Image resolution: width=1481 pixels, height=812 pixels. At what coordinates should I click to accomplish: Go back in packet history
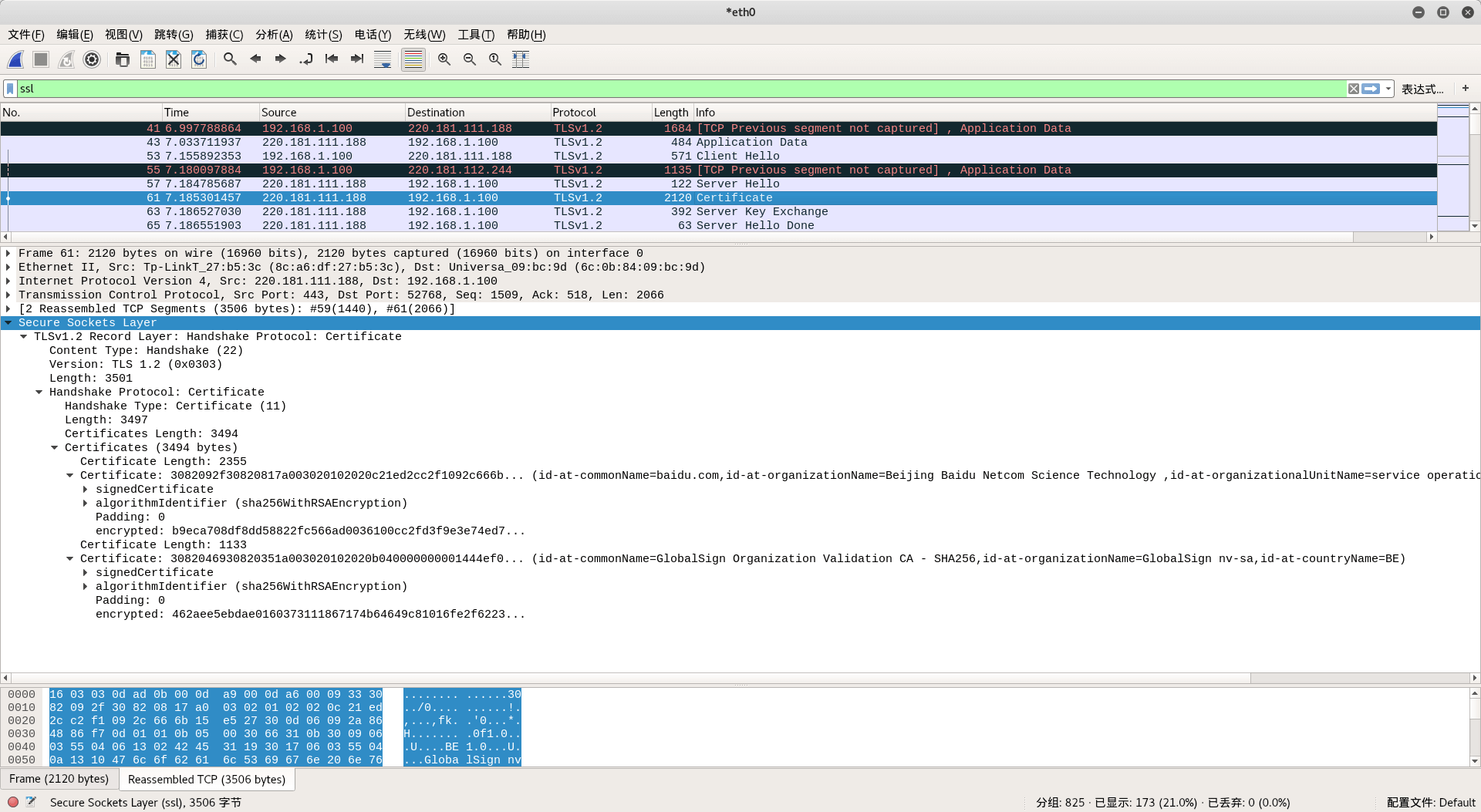(x=255, y=59)
